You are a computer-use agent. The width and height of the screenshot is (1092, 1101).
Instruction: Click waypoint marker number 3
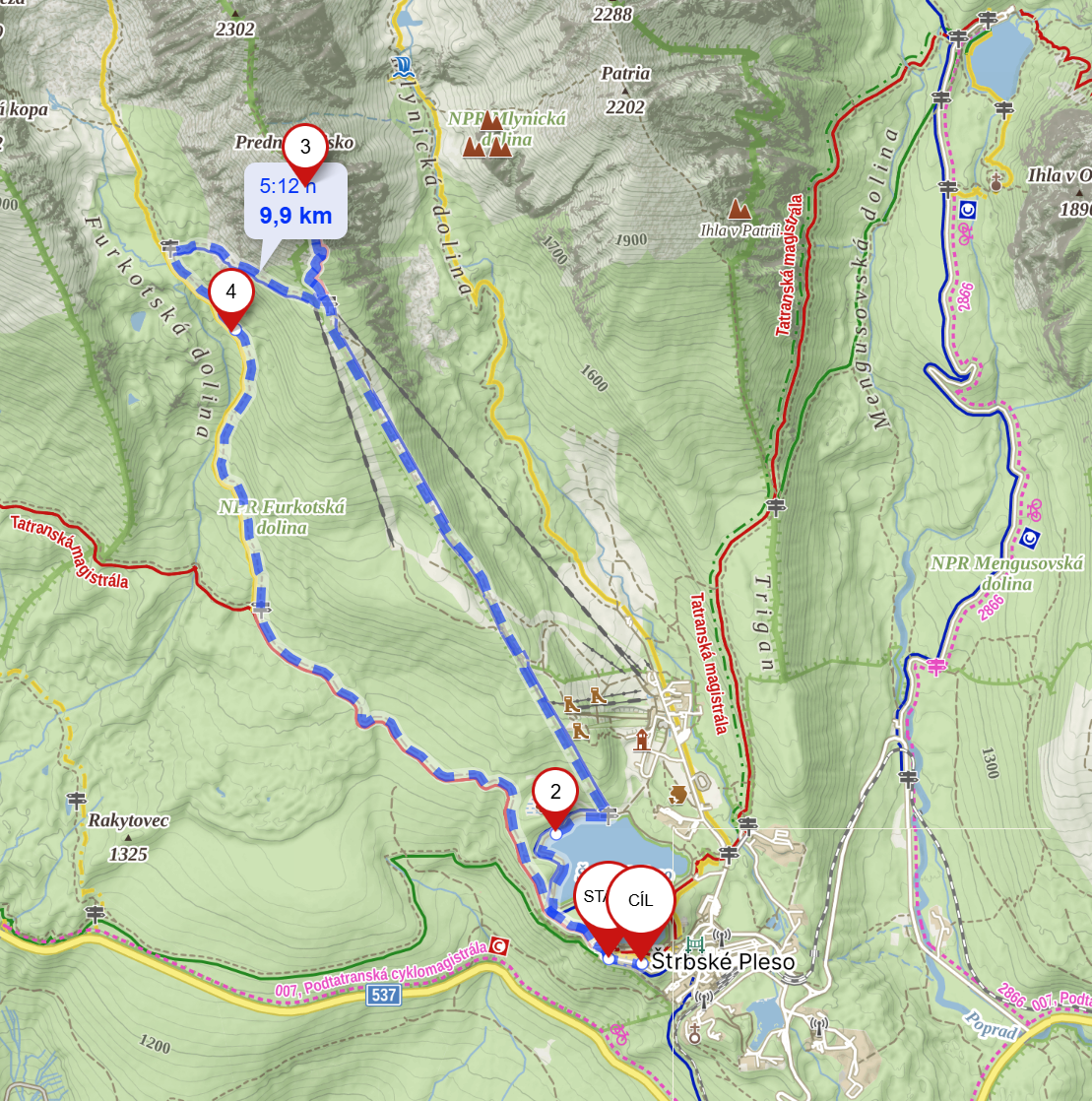(305, 148)
